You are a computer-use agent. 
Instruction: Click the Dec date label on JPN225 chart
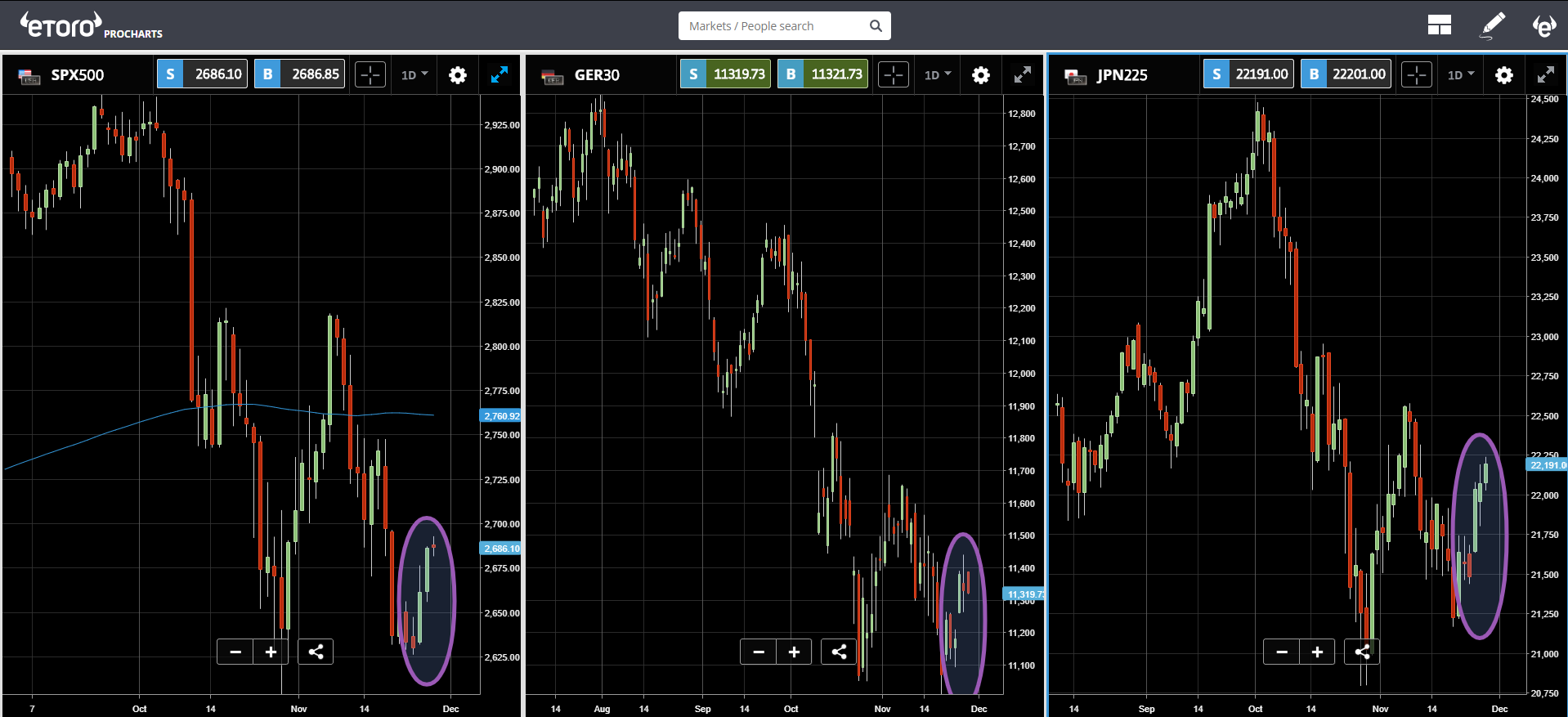coord(1499,709)
